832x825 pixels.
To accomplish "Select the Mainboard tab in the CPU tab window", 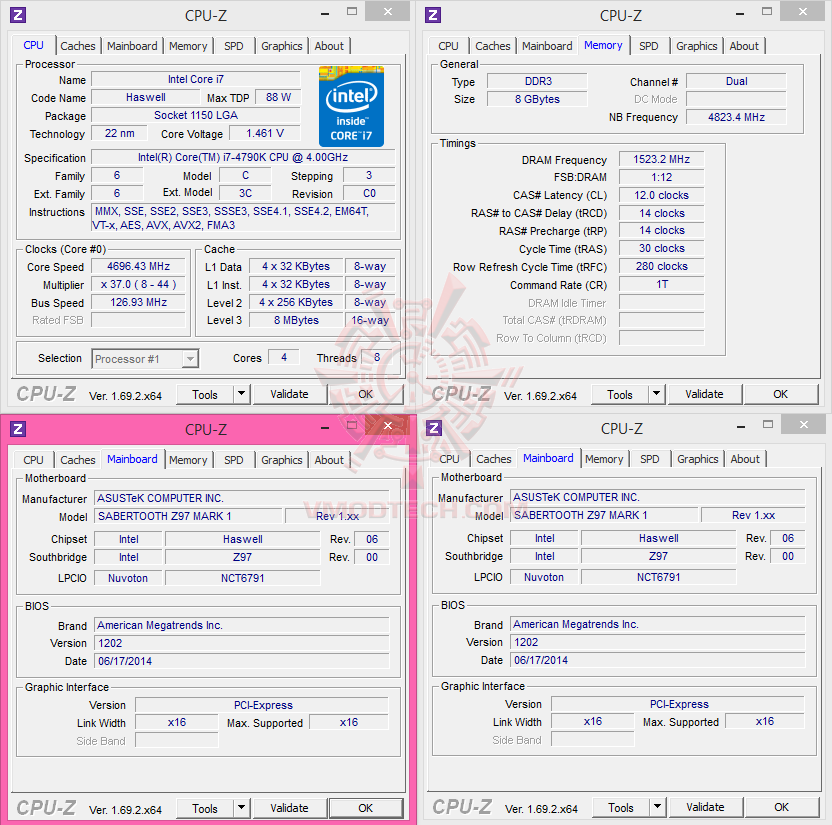I will coord(132,46).
